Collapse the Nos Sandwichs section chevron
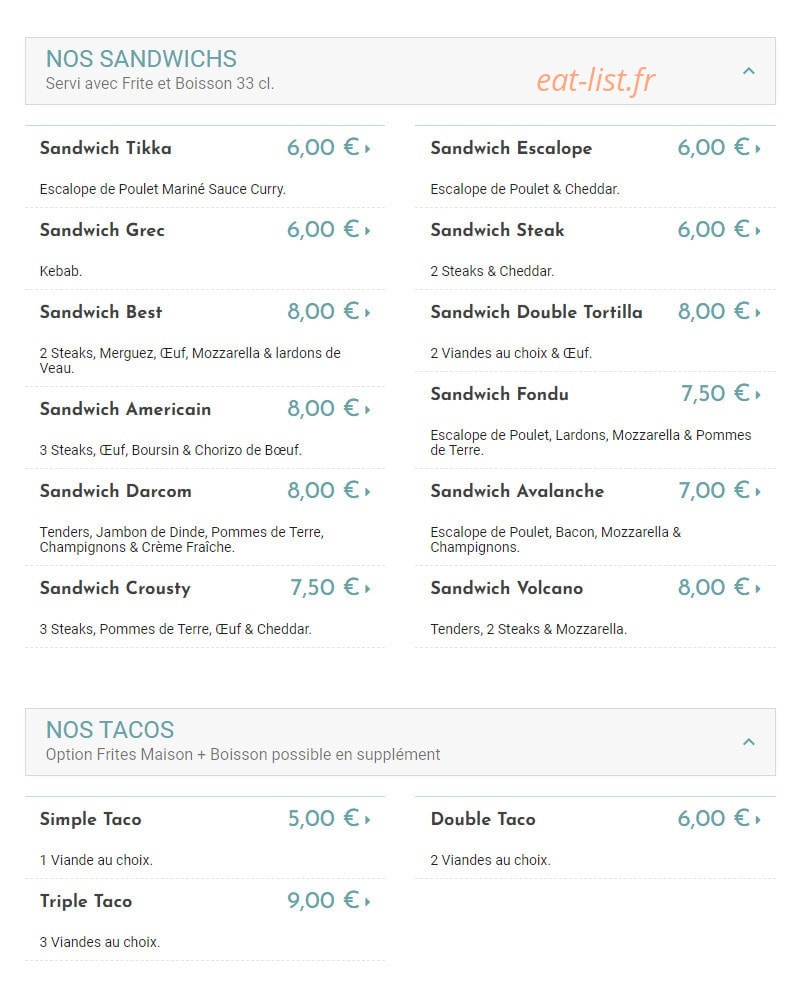 coord(748,71)
